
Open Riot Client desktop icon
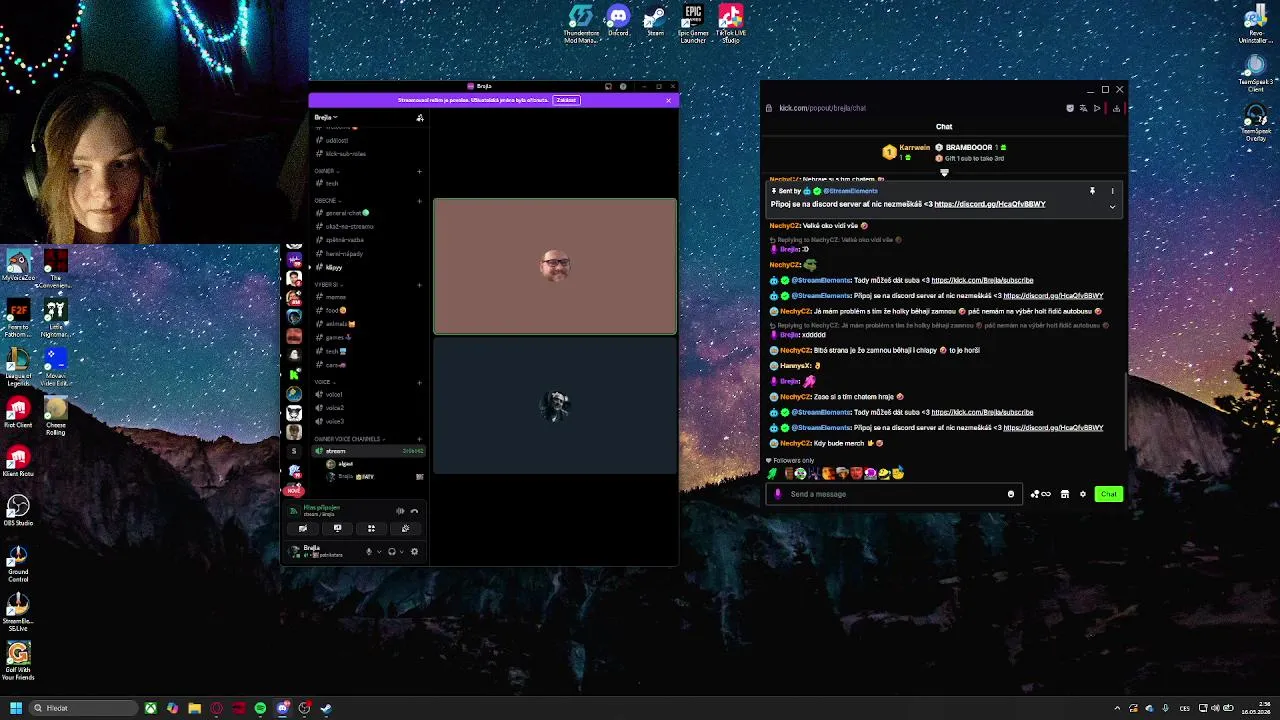pyautogui.click(x=18, y=412)
